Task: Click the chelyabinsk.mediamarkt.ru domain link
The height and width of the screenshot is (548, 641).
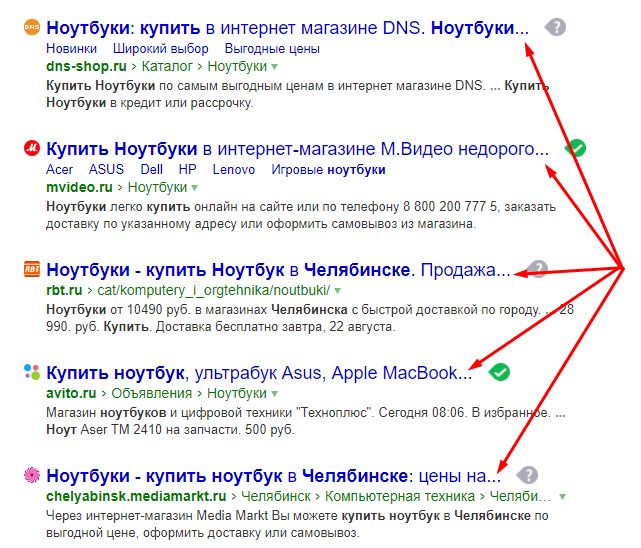Action: pos(136,496)
